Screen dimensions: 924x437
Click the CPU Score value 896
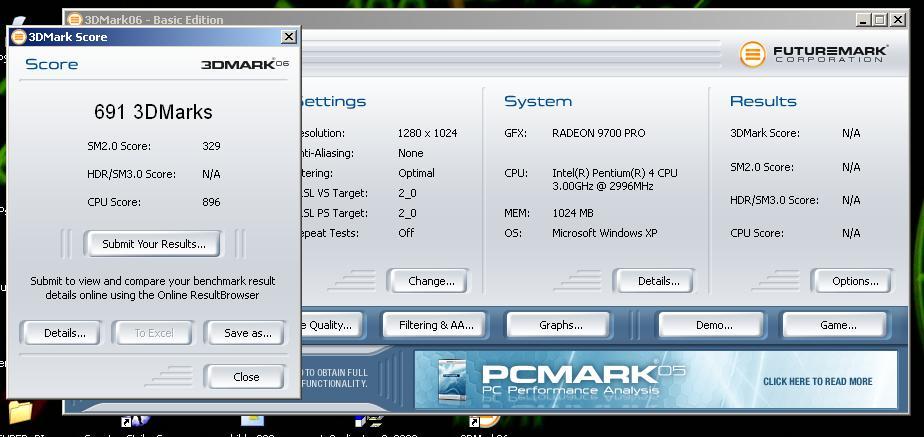point(211,202)
